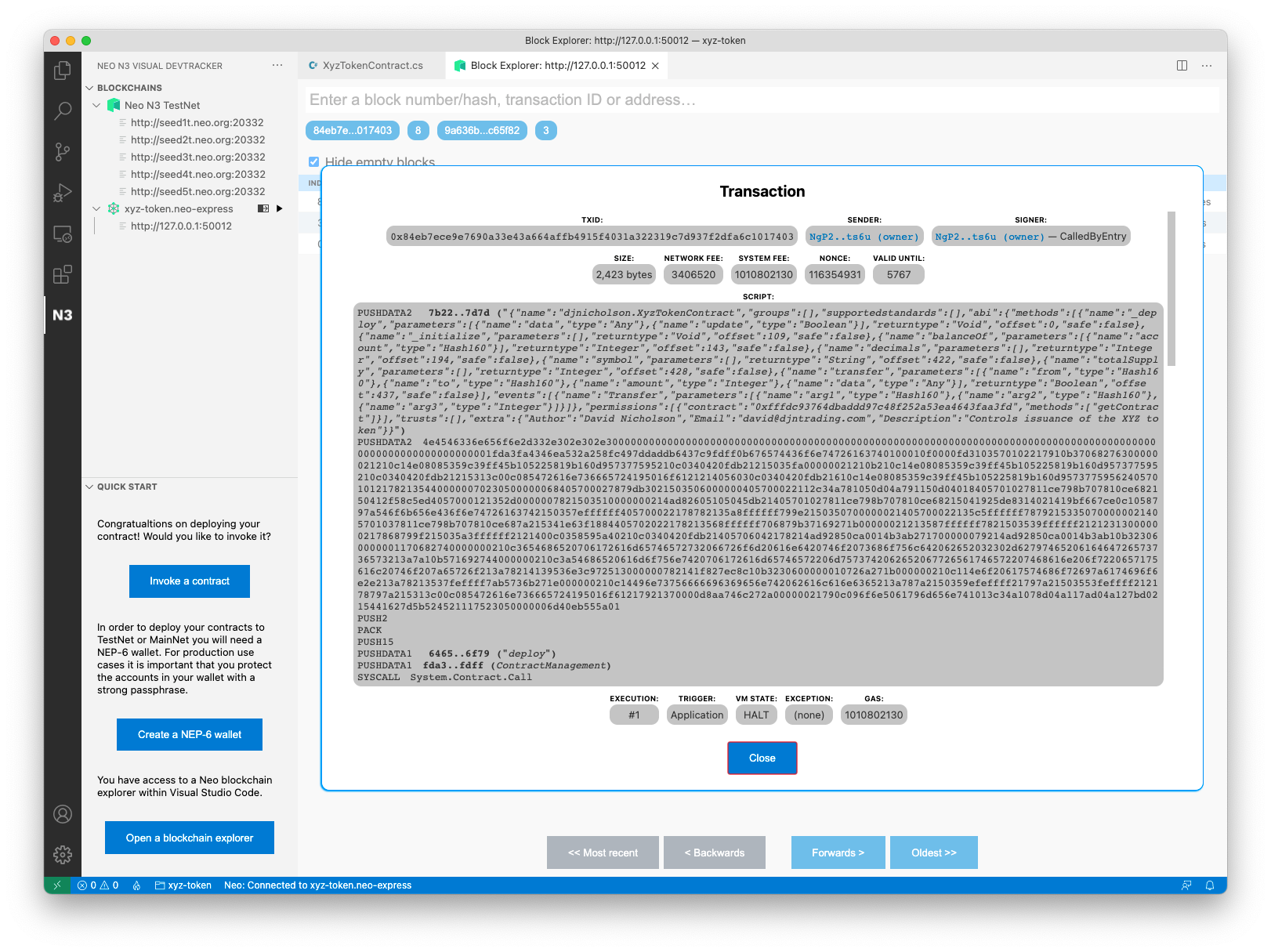This screenshot has width=1271, height=952.
Task: Select the N3 Neo activity bar icon
Action: click(63, 315)
